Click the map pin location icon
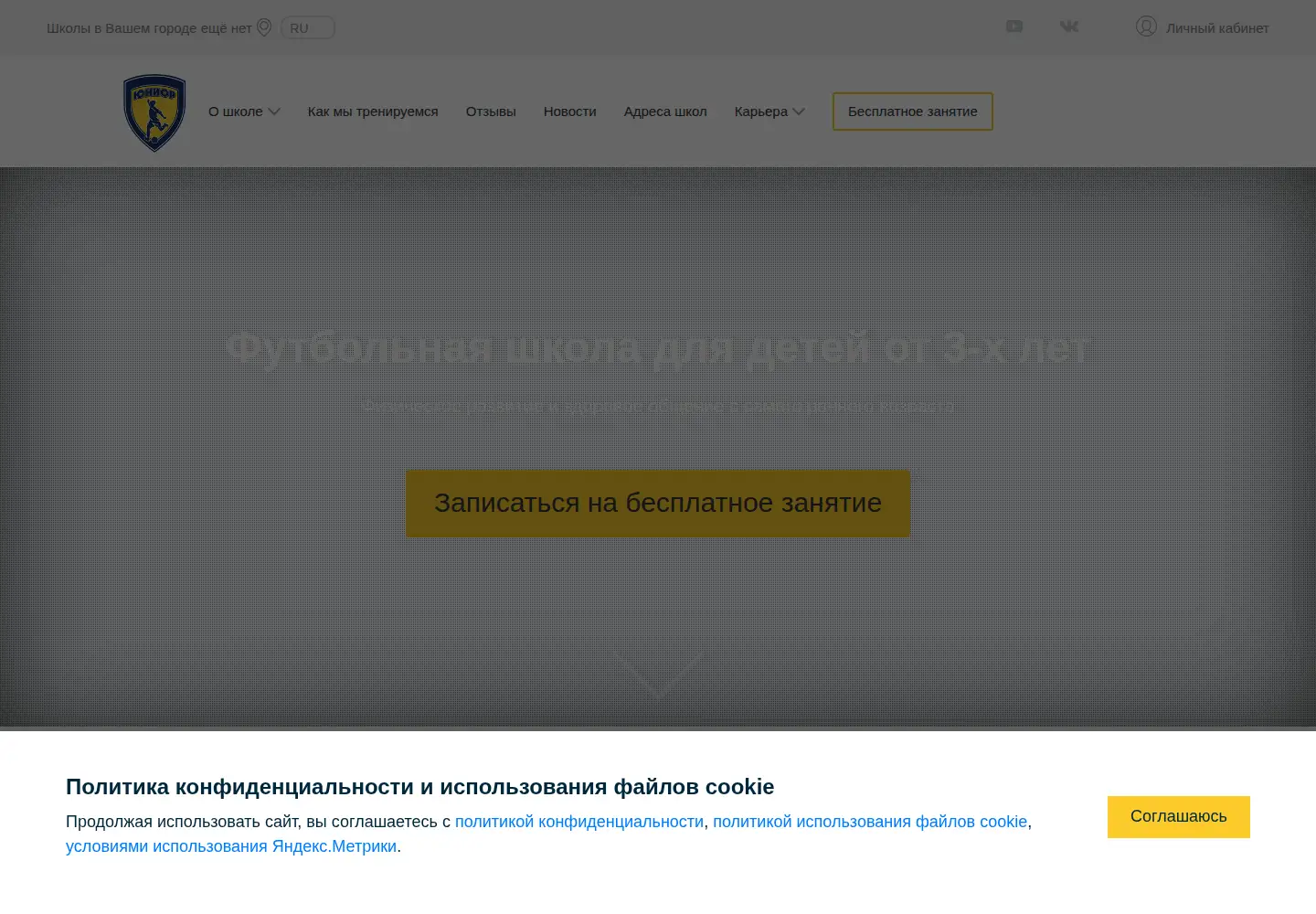This screenshot has width=1316, height=914. click(x=264, y=27)
